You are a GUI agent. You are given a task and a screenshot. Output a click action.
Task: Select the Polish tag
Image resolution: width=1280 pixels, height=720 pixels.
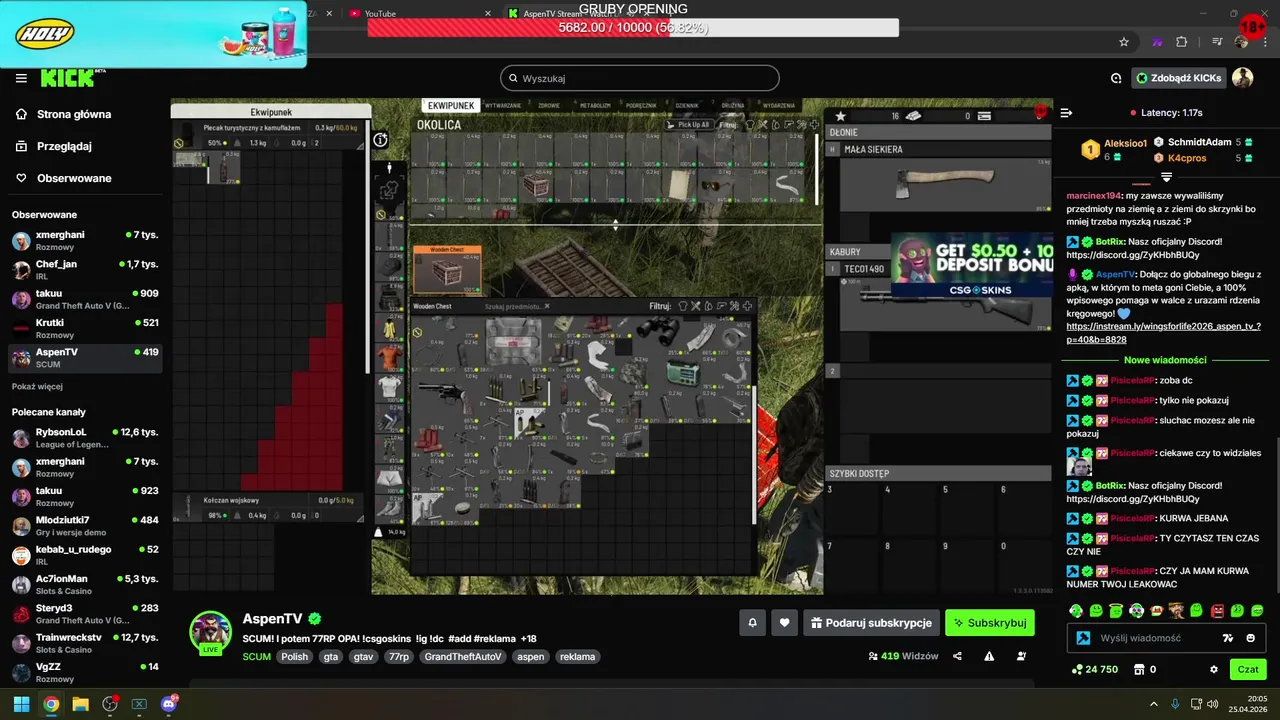pyautogui.click(x=294, y=657)
